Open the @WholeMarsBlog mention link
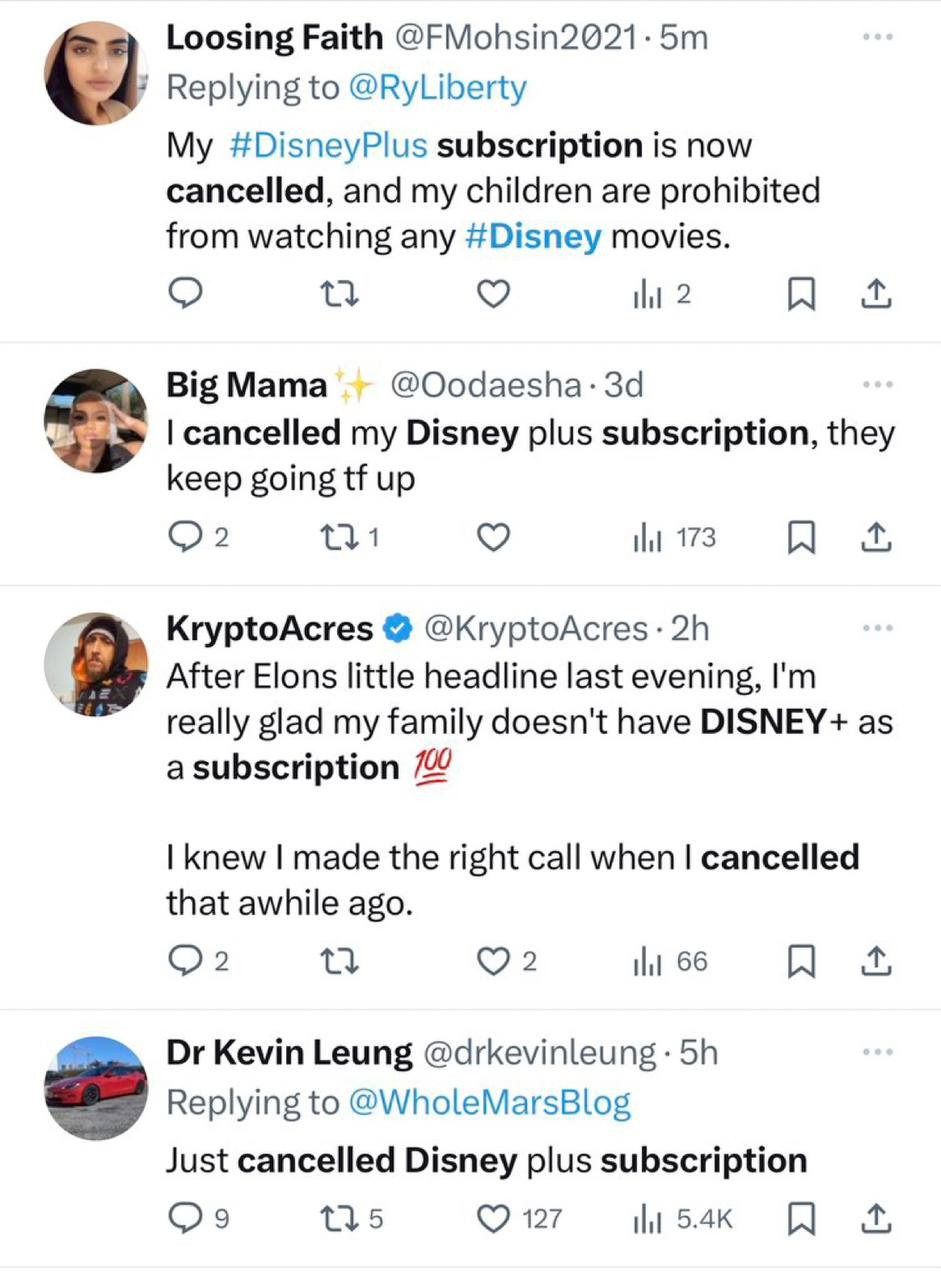 coord(489,1102)
